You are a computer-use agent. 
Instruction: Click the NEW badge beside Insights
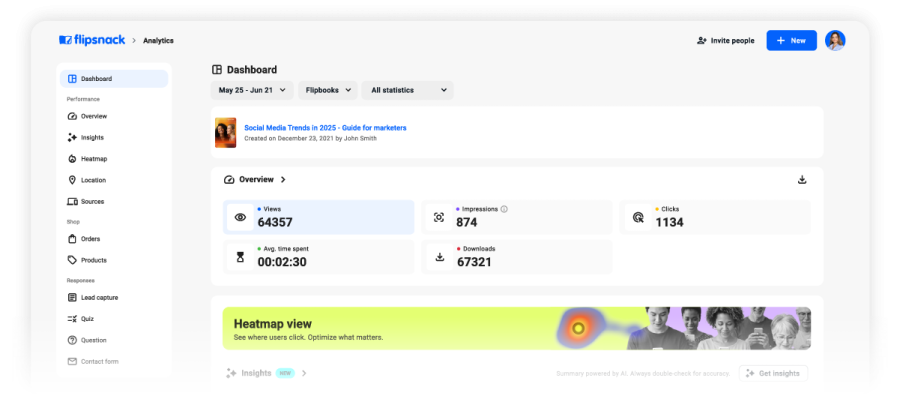(285, 373)
